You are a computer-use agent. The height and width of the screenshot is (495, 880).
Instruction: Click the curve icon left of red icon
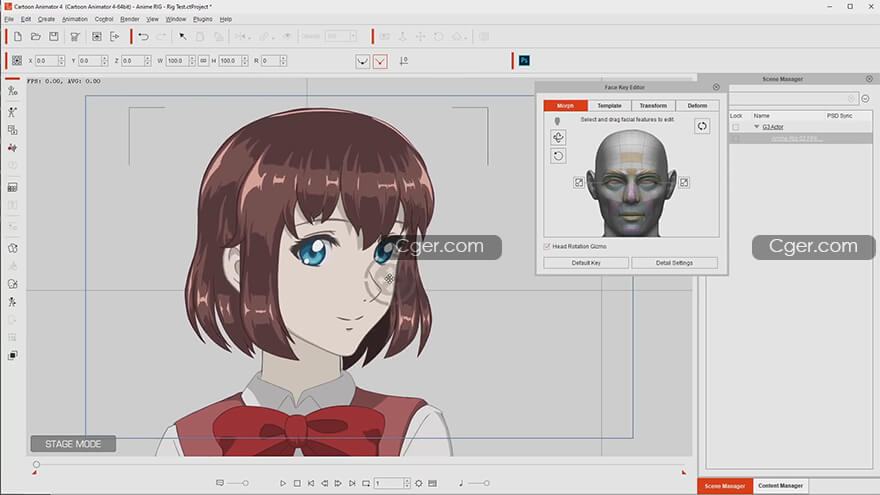point(363,61)
